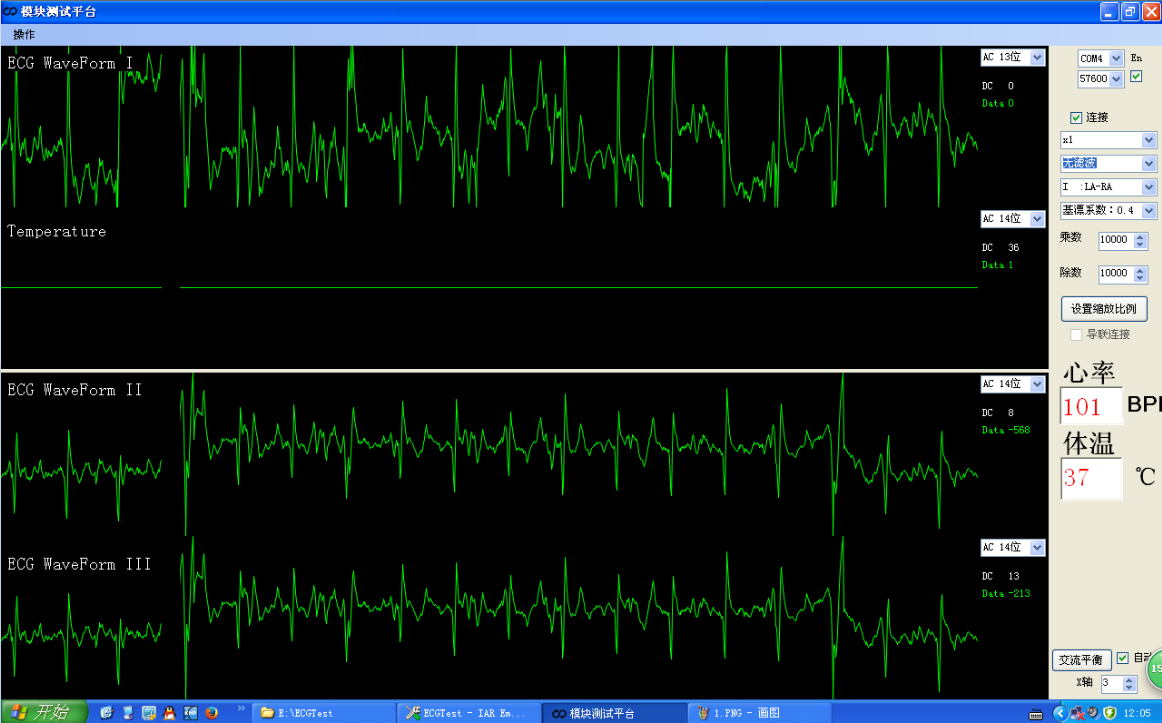Click the app icon in the title bar

tap(10, 11)
